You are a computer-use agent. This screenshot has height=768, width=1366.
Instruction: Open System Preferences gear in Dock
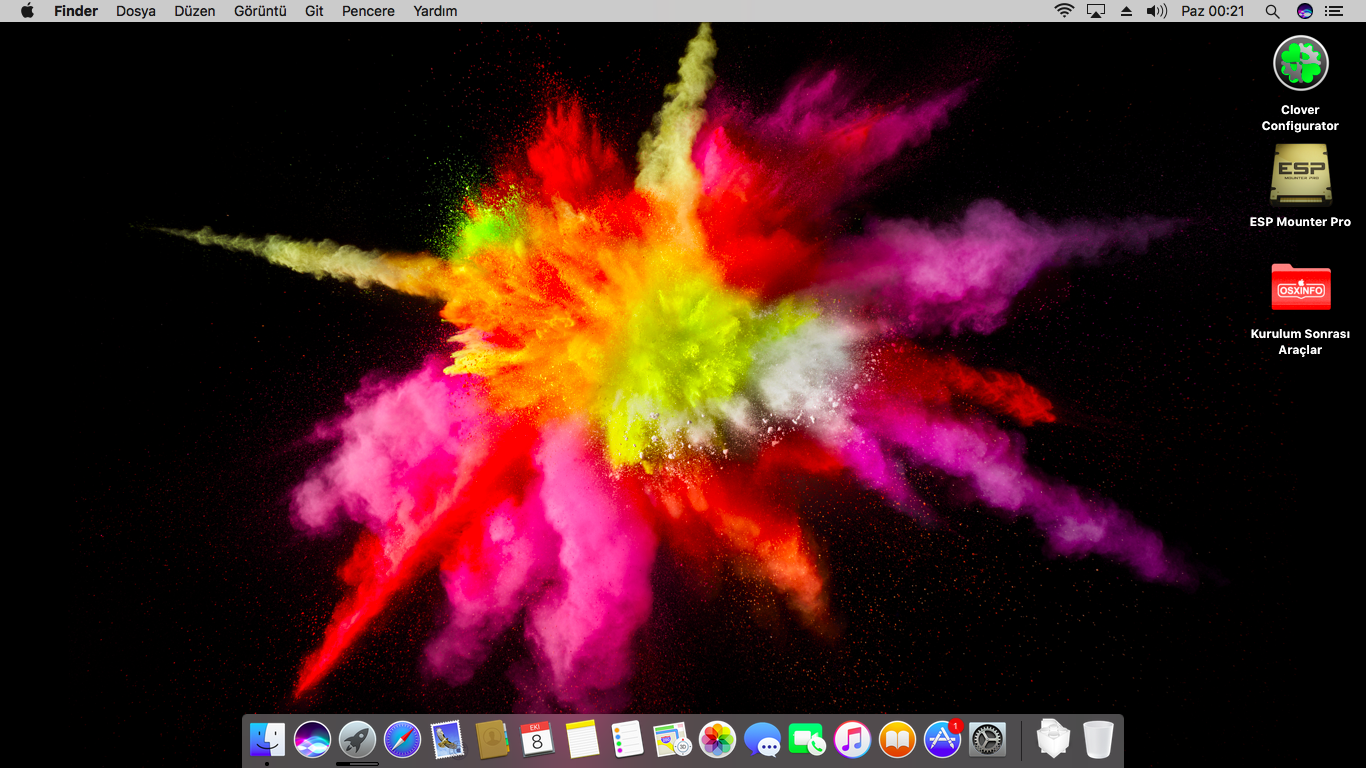click(987, 740)
